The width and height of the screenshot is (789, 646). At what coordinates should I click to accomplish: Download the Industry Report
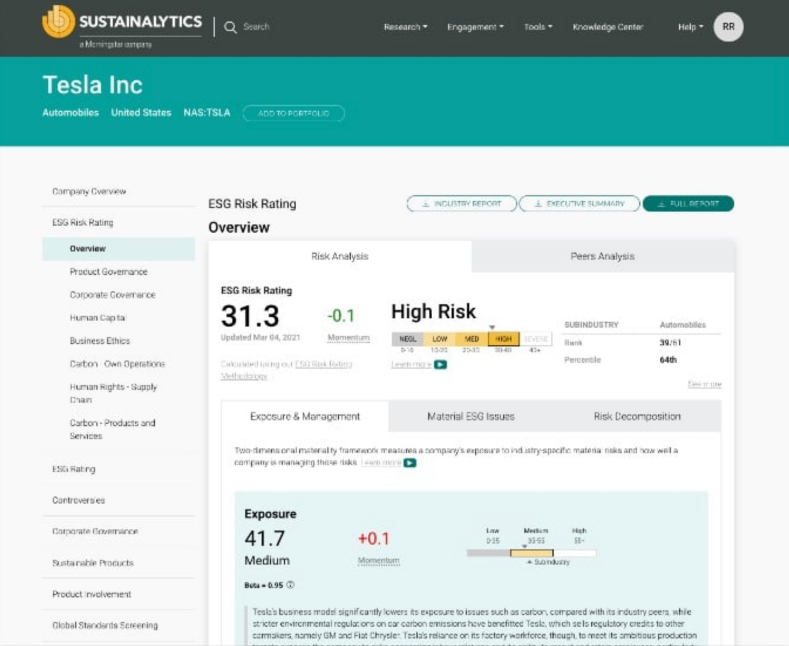tap(461, 204)
